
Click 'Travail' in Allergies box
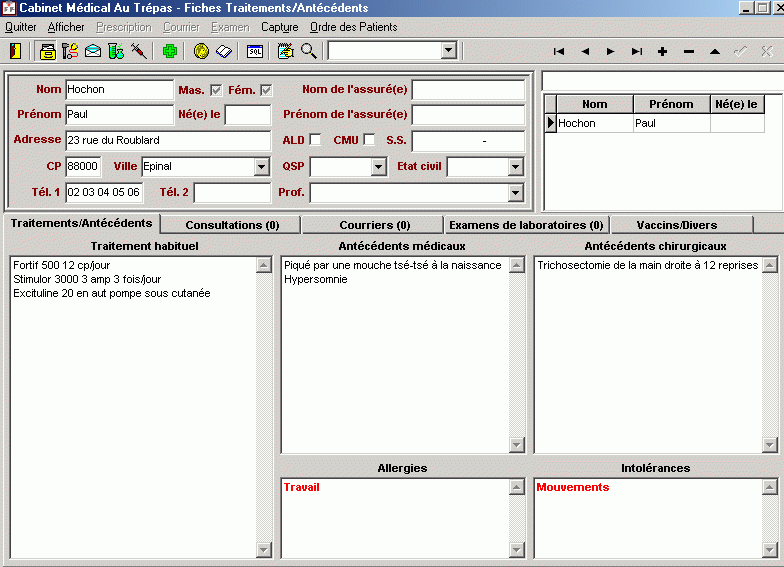click(x=302, y=487)
